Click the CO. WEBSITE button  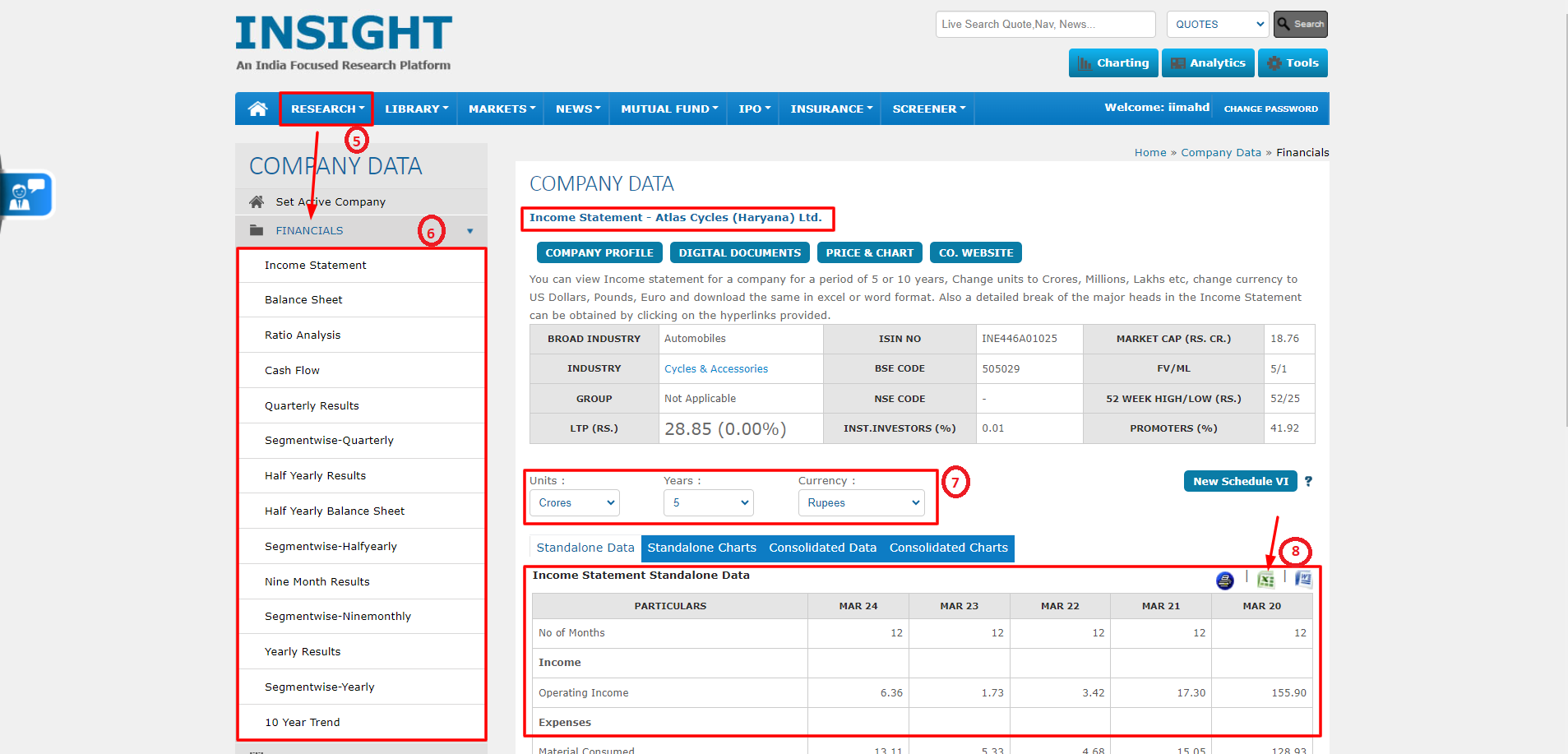tap(976, 252)
